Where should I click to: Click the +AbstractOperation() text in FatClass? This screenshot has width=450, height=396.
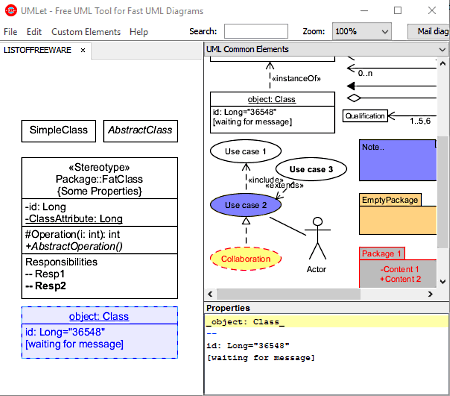click(x=74, y=246)
